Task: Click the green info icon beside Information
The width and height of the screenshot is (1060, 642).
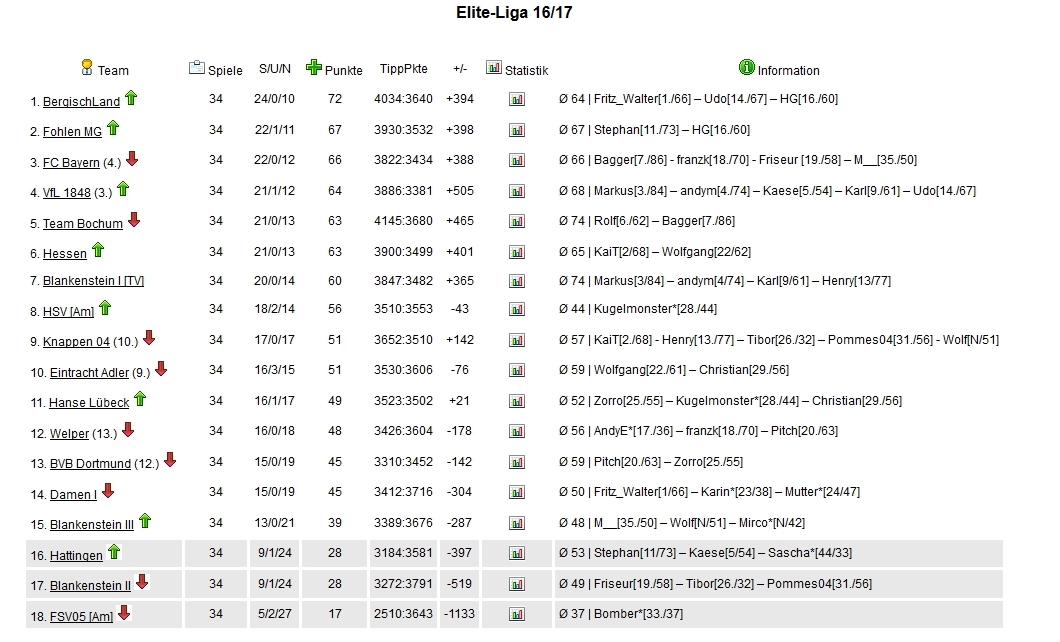Action: [746, 67]
